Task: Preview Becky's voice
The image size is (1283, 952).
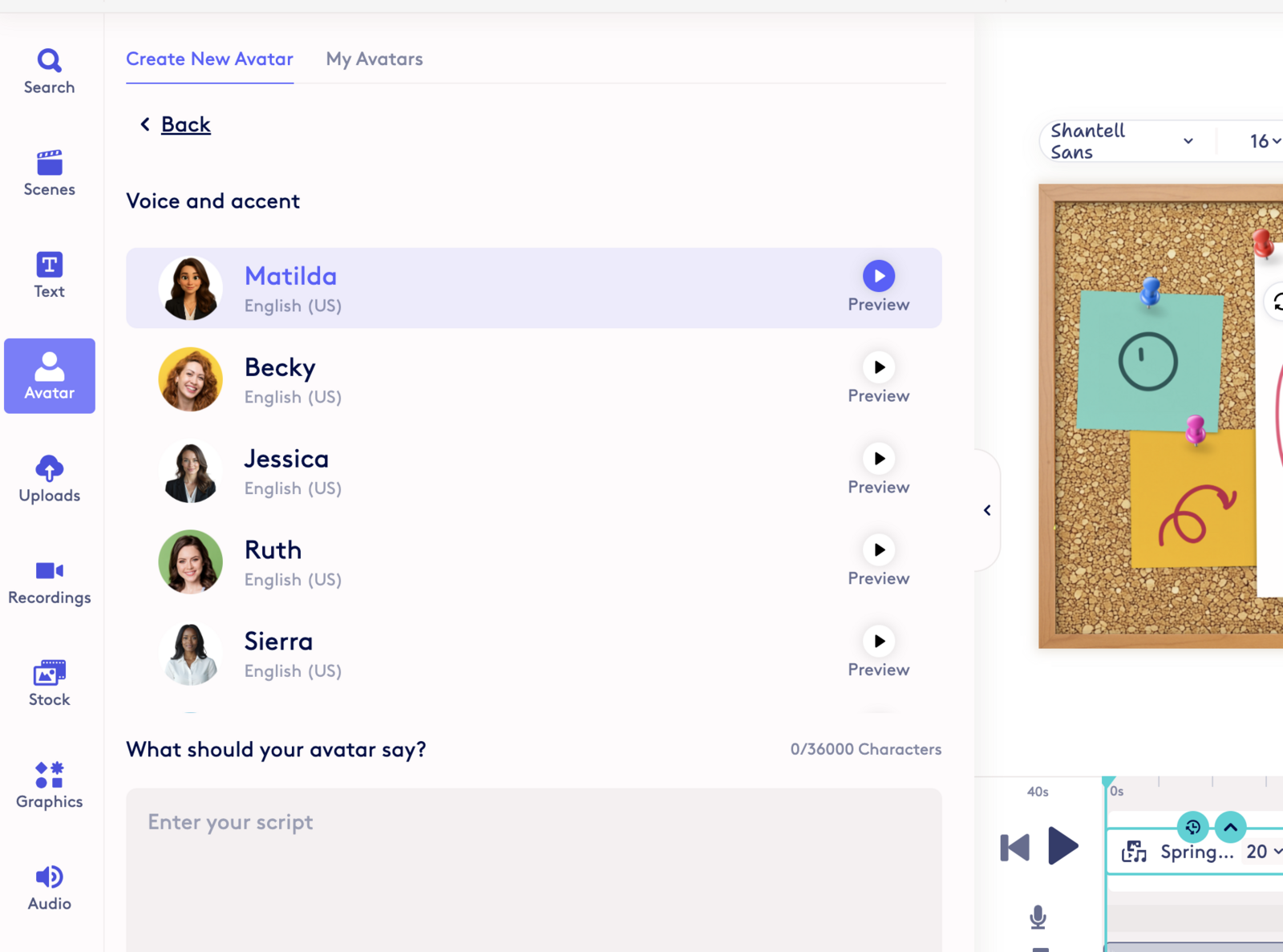Action: [879, 367]
